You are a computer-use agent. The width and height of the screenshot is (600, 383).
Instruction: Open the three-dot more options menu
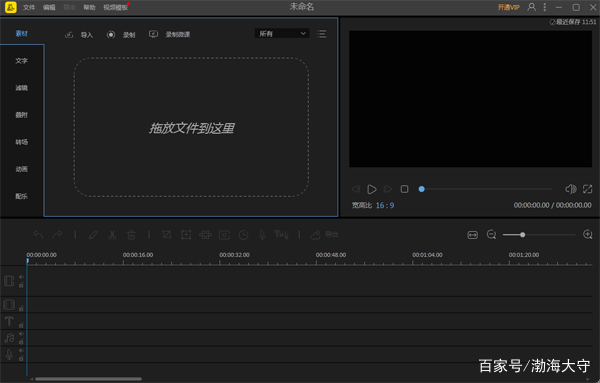click(545, 7)
